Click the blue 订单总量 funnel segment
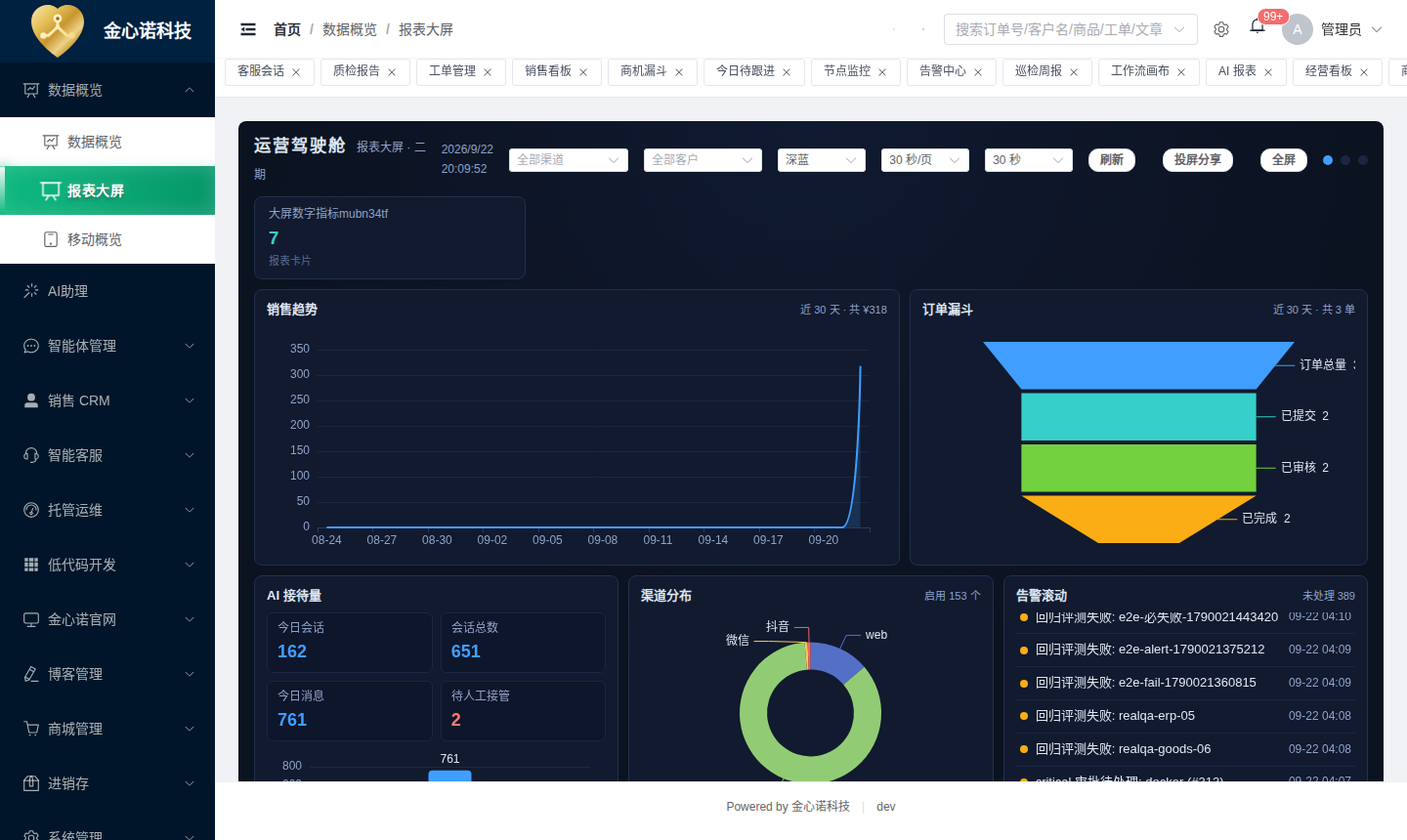 [1138, 365]
